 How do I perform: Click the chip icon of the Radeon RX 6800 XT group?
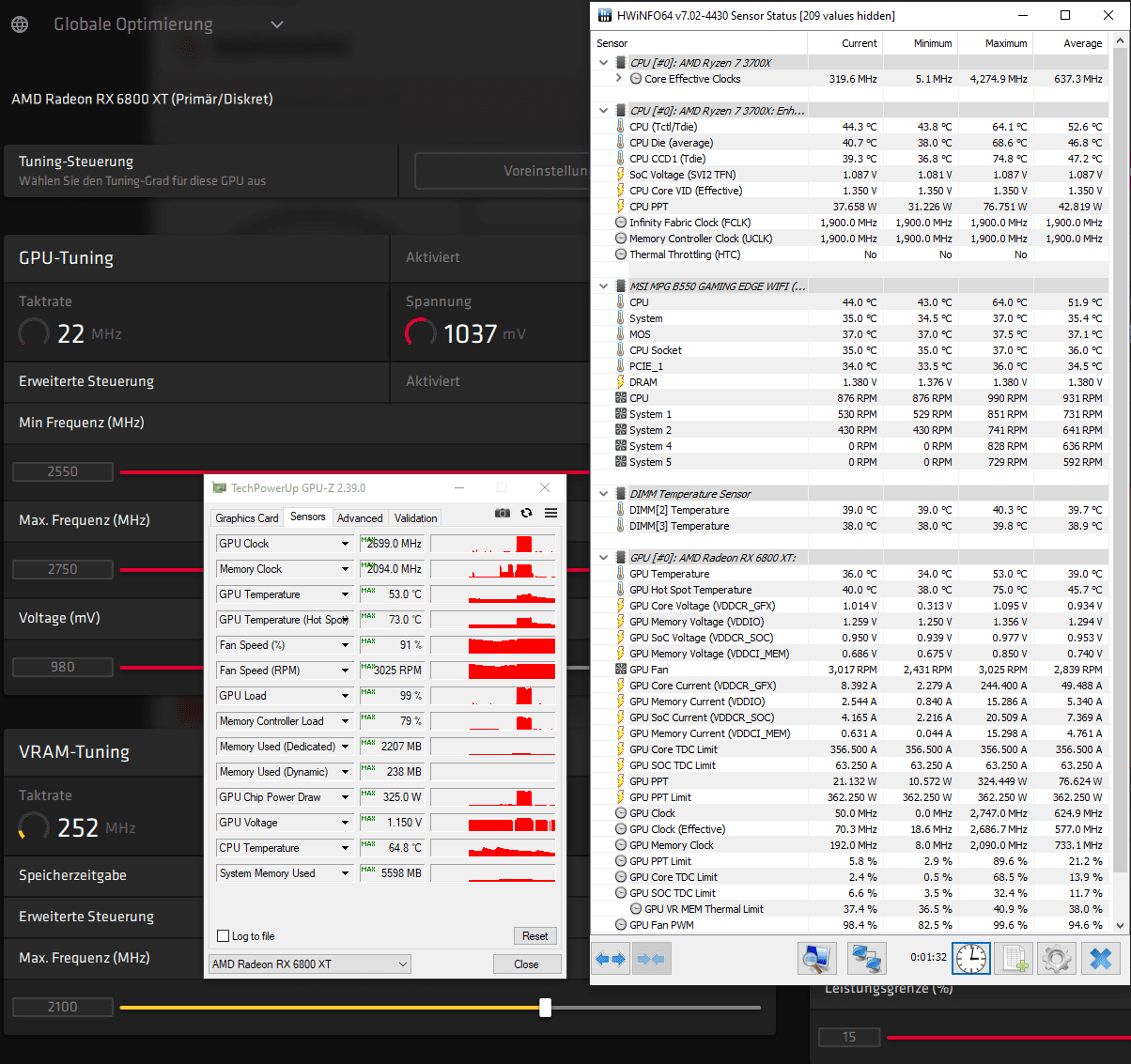pyautogui.click(x=621, y=558)
